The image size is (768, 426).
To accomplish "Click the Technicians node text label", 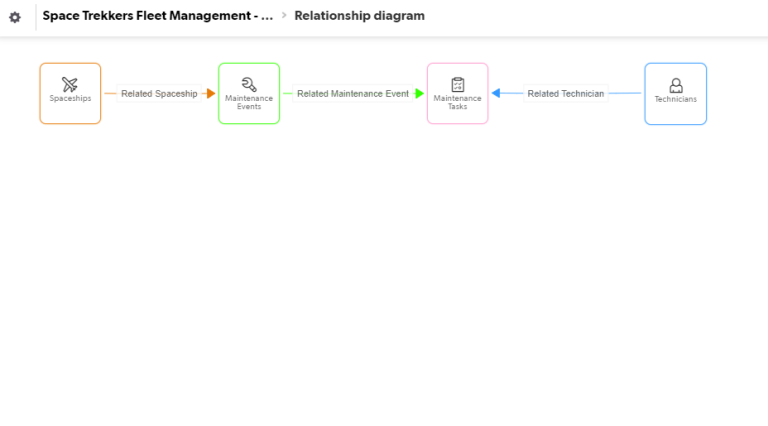I will click(x=676, y=100).
